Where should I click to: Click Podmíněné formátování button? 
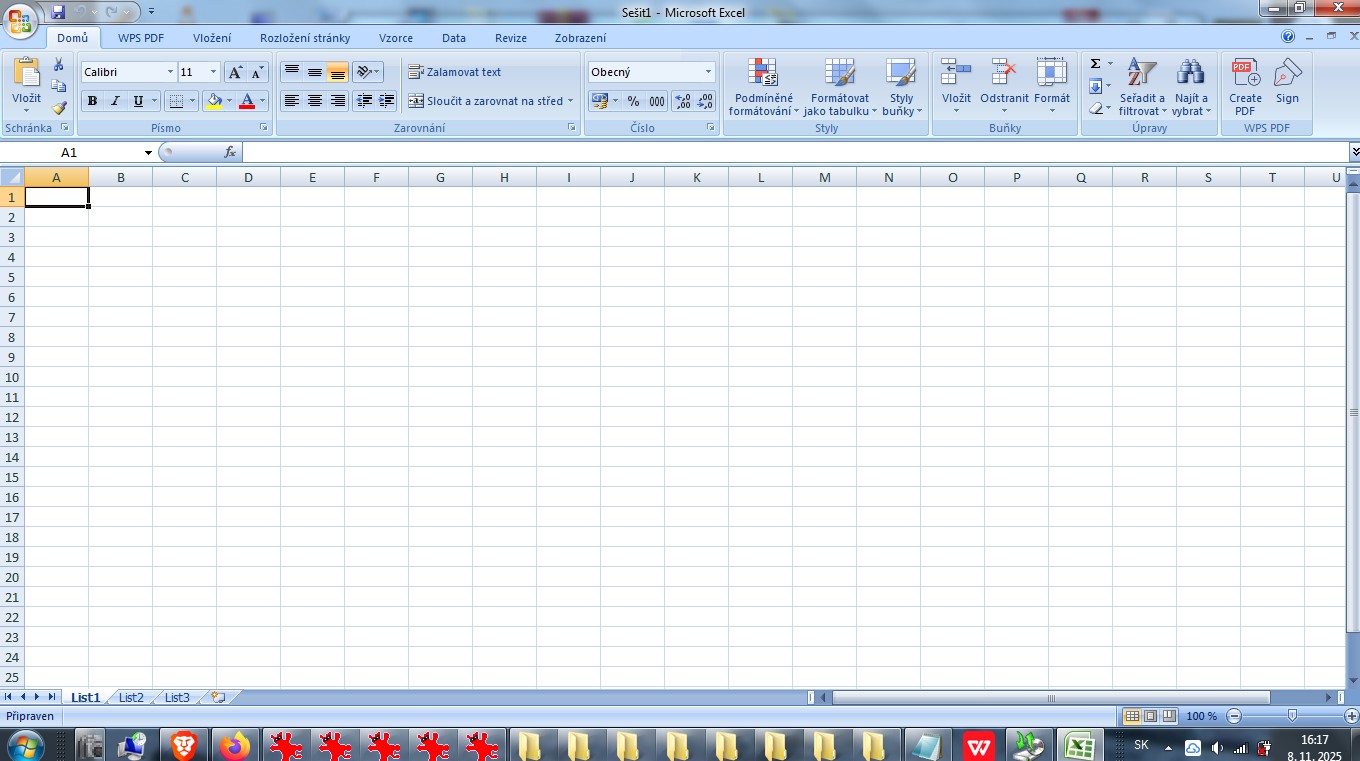point(763,88)
